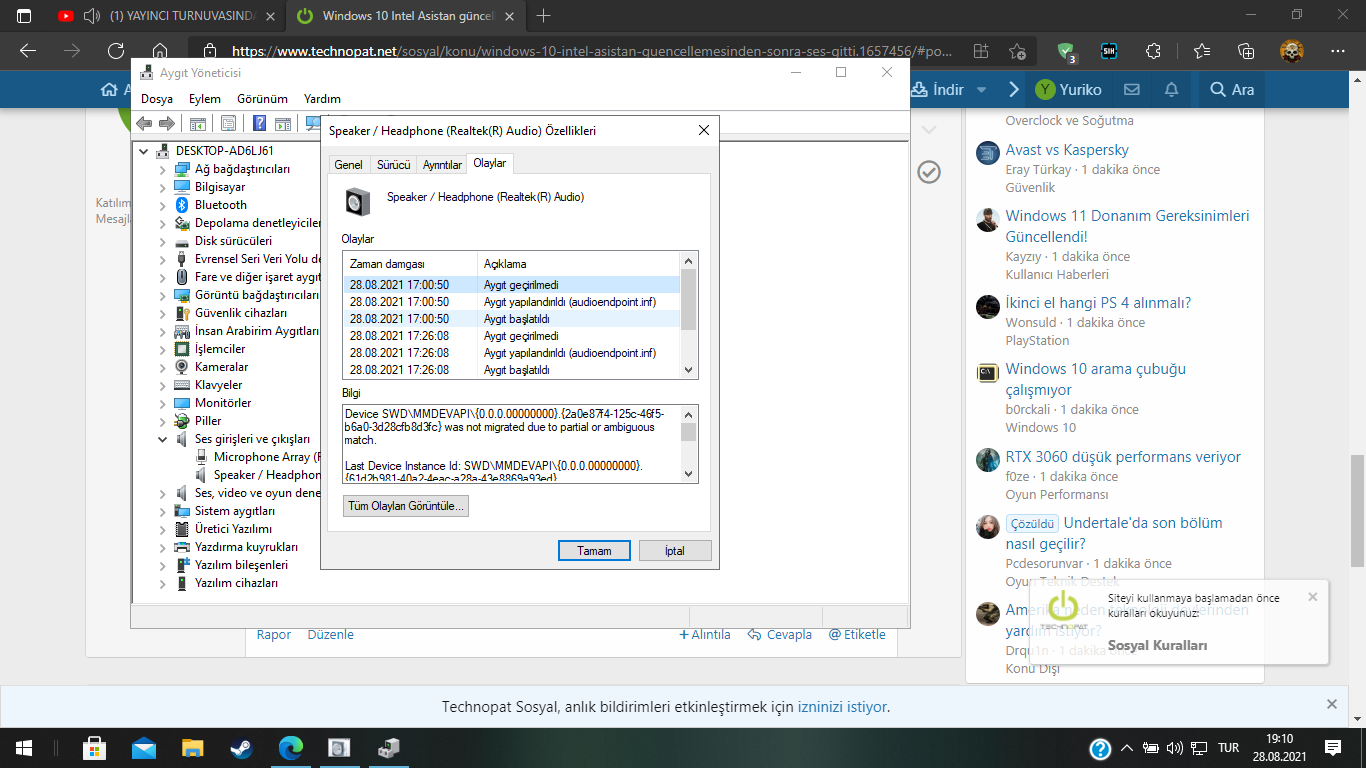Open the SIH extension icon in Edge
1366x768 pixels.
coord(1108,51)
